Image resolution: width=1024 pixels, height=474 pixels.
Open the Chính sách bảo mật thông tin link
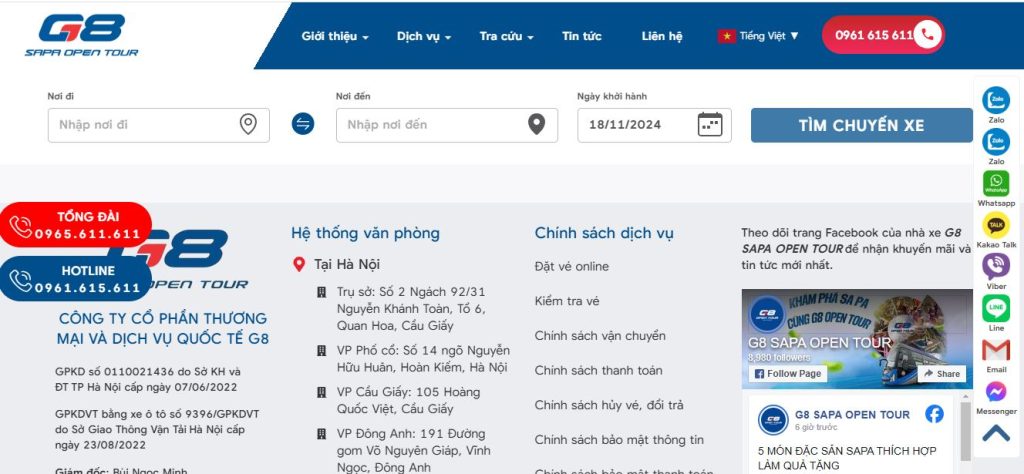point(619,439)
